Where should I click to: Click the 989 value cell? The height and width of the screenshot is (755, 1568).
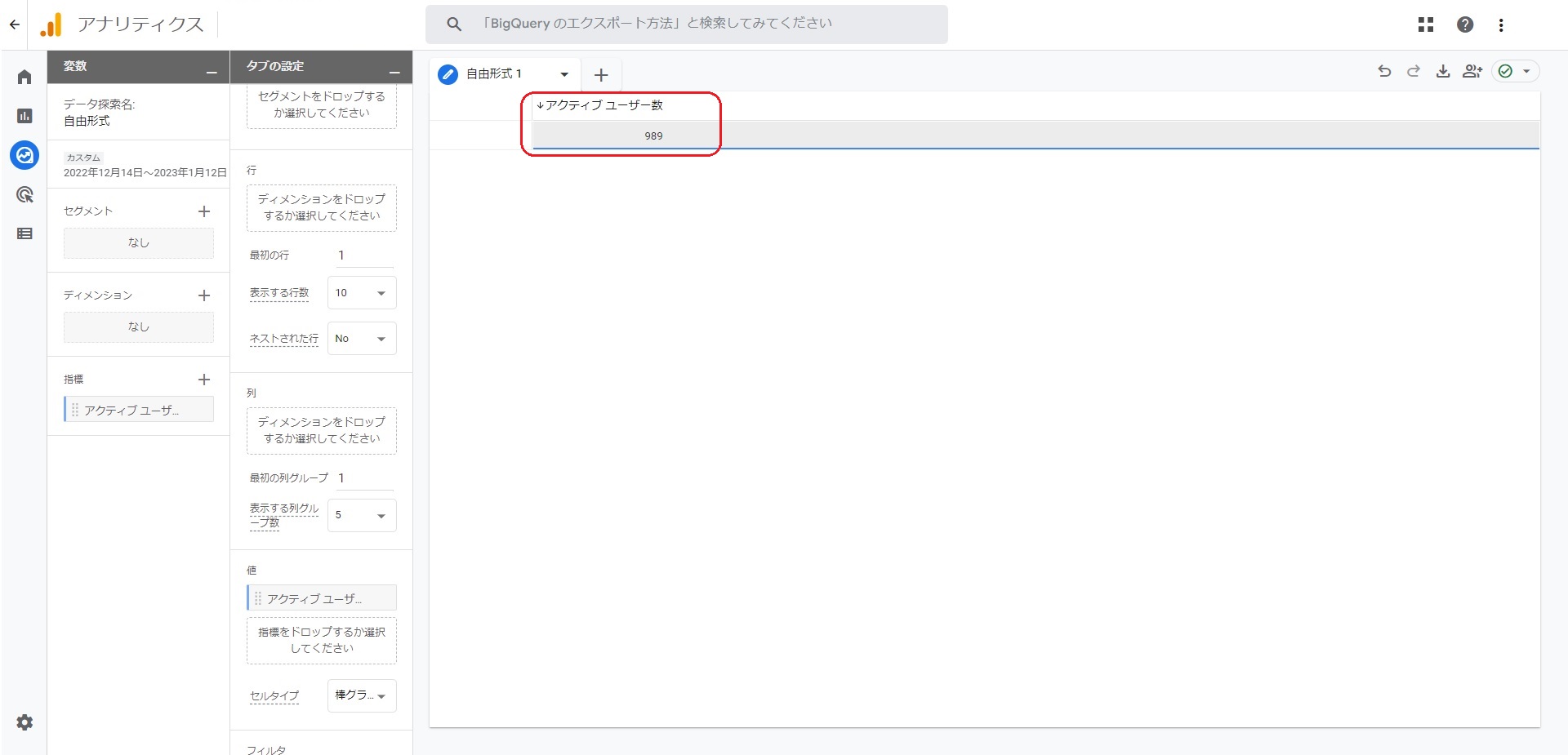tap(653, 135)
